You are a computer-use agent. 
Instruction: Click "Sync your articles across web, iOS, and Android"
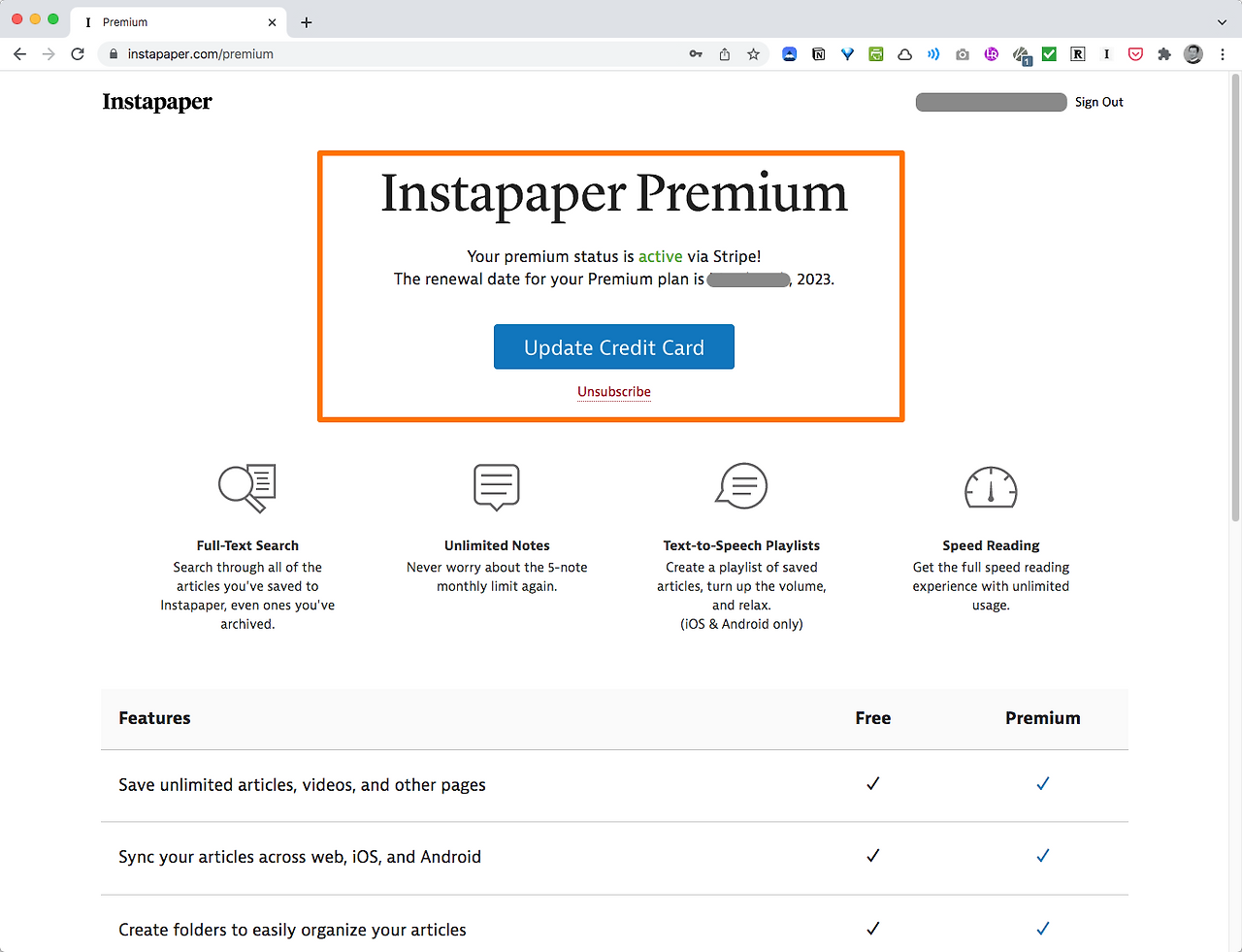[x=300, y=857]
